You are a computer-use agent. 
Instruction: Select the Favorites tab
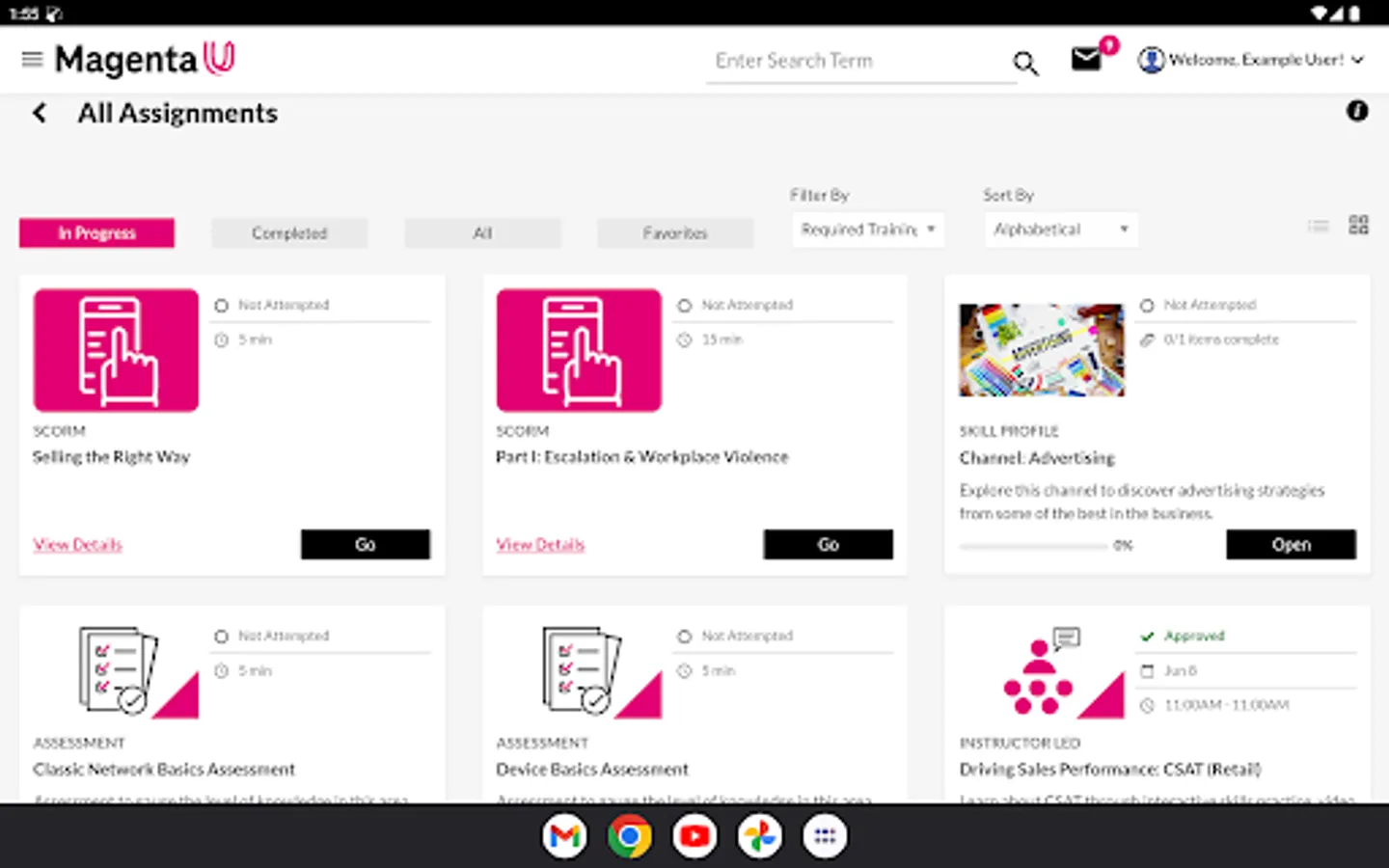(675, 233)
